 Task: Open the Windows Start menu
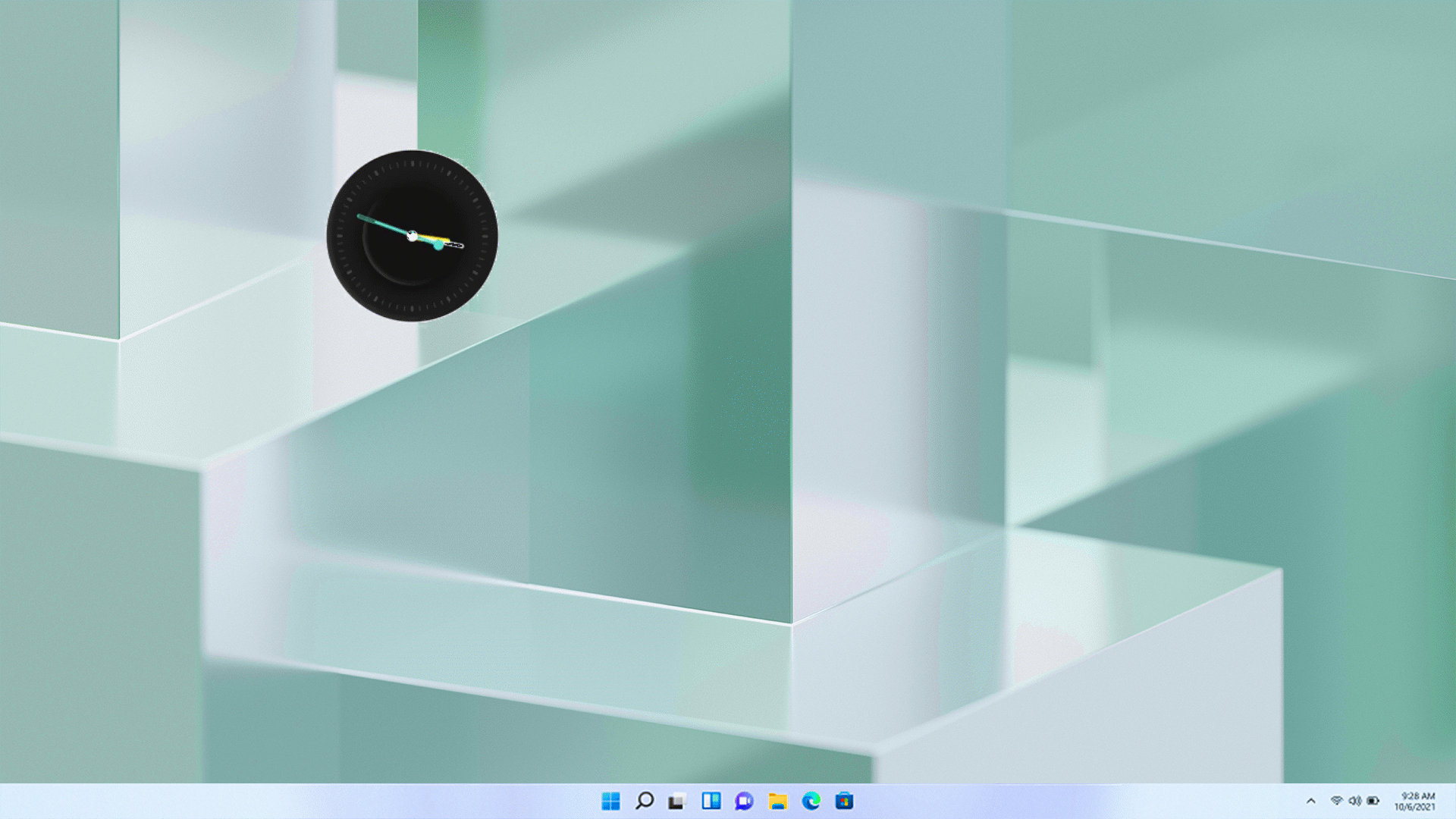click(x=610, y=801)
